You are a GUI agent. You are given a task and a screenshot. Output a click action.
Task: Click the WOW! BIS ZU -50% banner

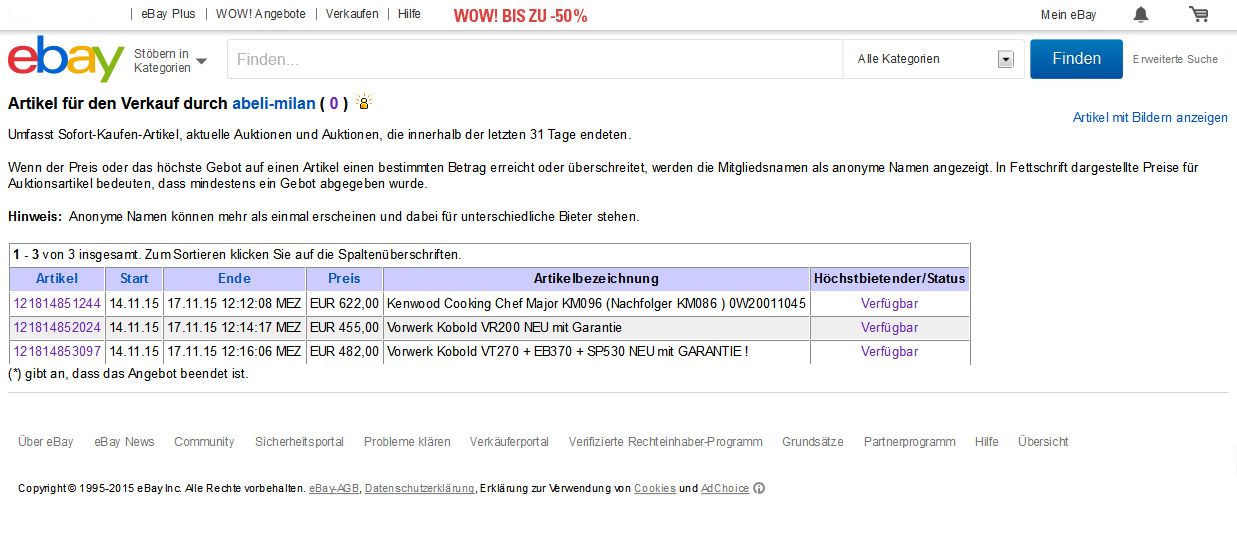click(x=520, y=16)
